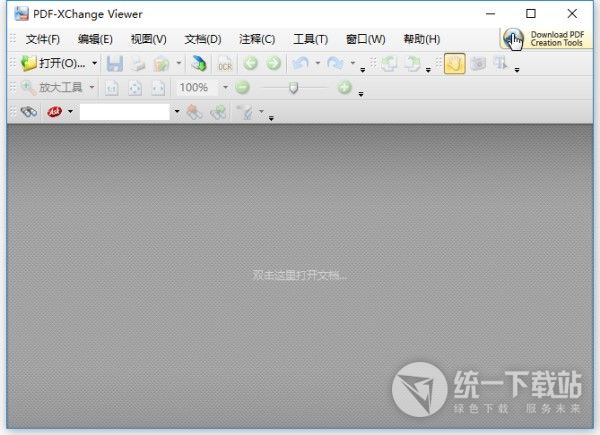
Task: Click the binoculars Find icon
Action: [x=29, y=112]
